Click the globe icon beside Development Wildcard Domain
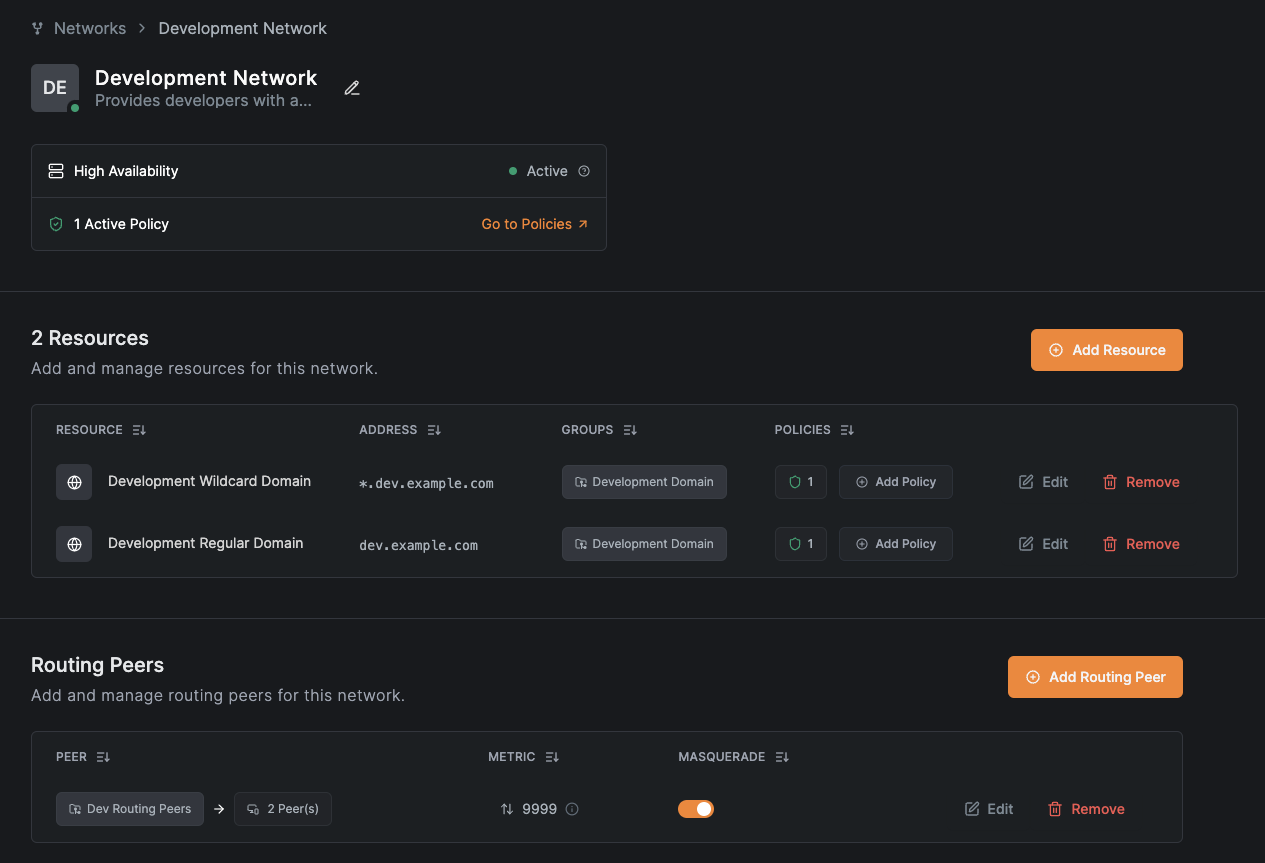Viewport: 1265px width, 863px height. point(73,481)
